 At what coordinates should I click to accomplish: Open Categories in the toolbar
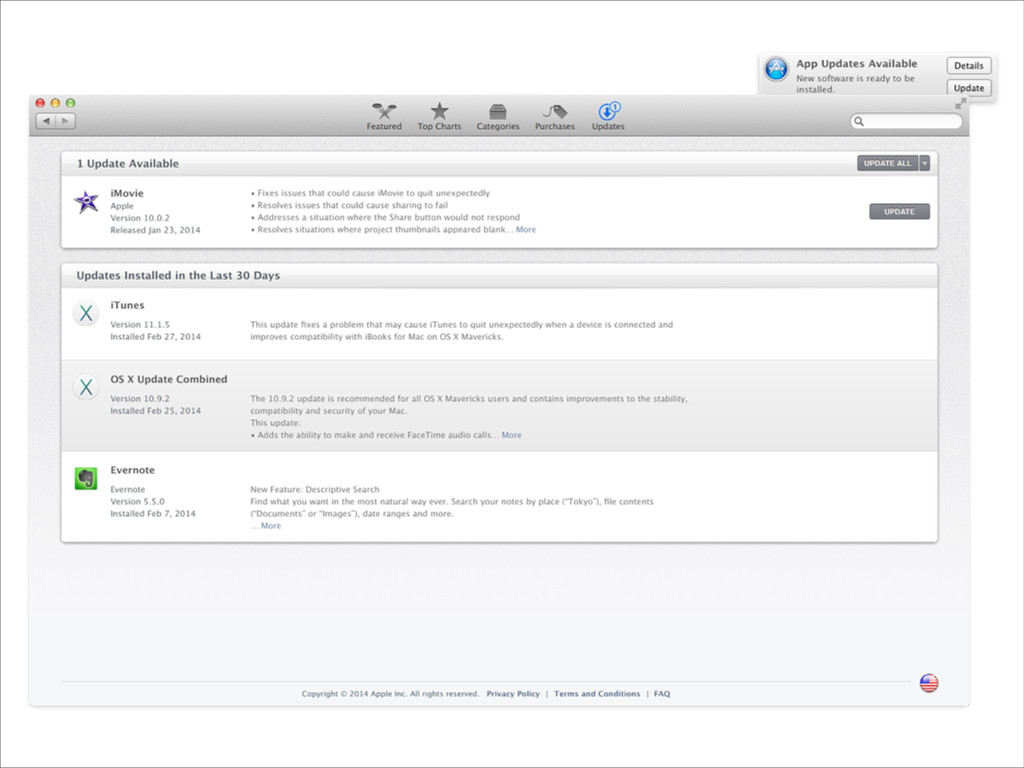(498, 117)
